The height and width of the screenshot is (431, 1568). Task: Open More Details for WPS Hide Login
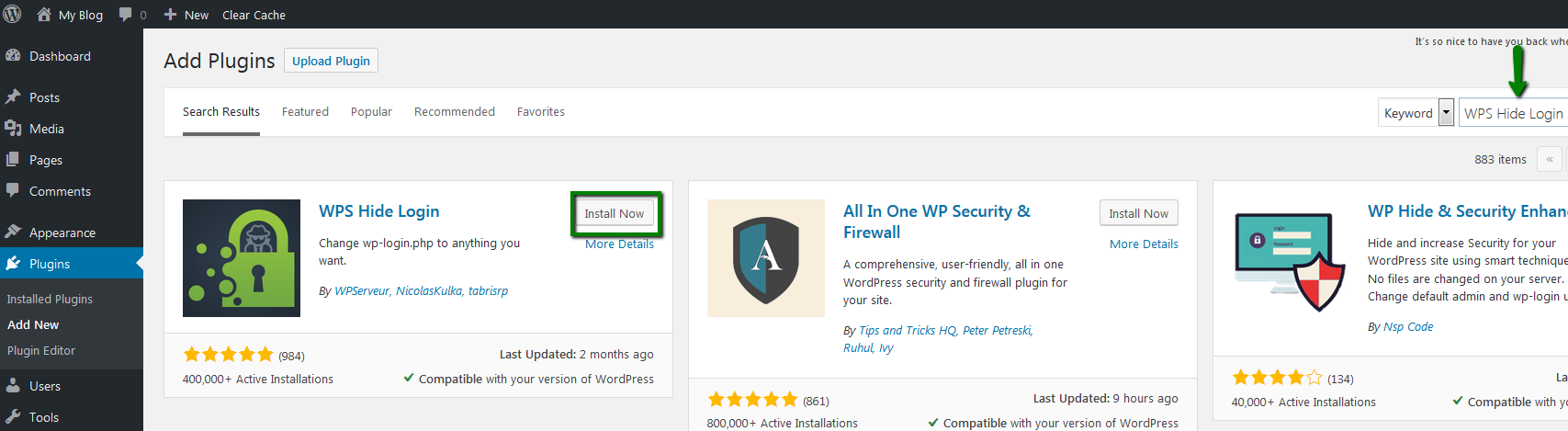point(619,244)
